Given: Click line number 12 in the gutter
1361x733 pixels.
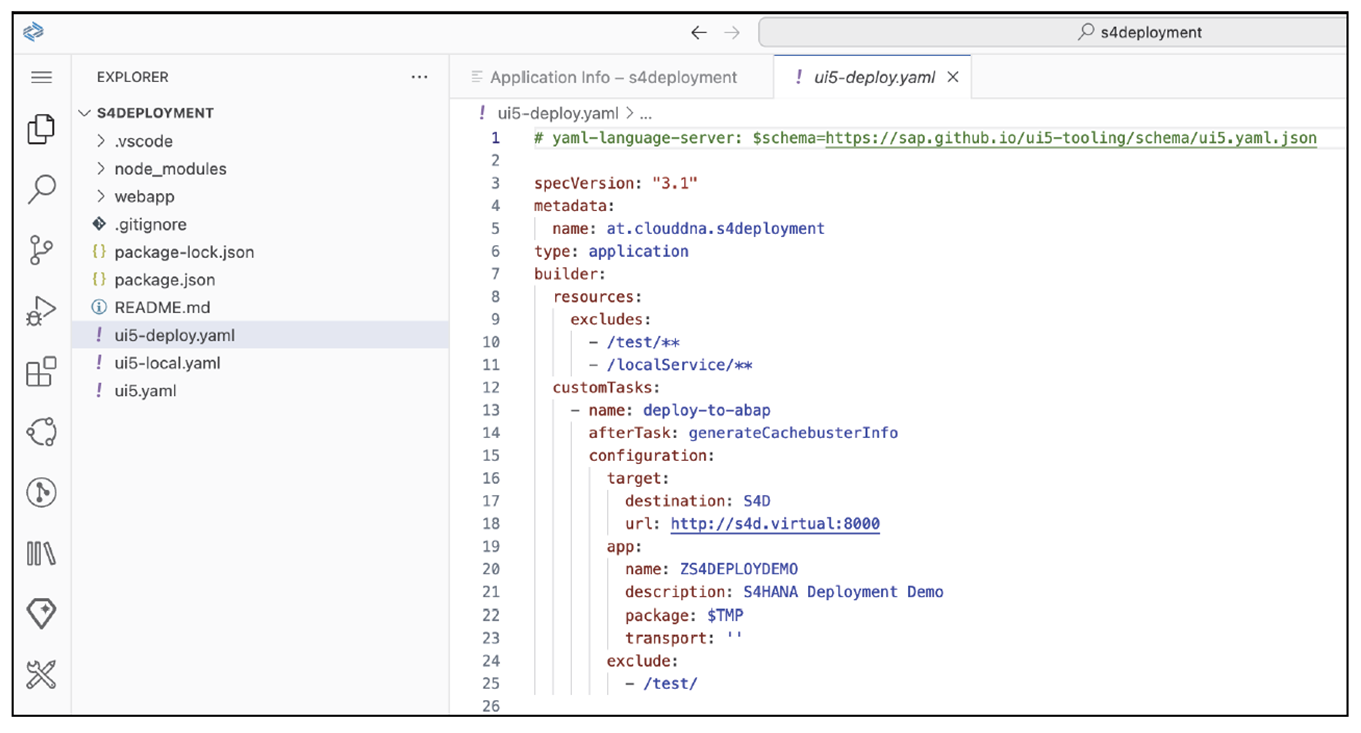Looking at the screenshot, I should (490, 388).
